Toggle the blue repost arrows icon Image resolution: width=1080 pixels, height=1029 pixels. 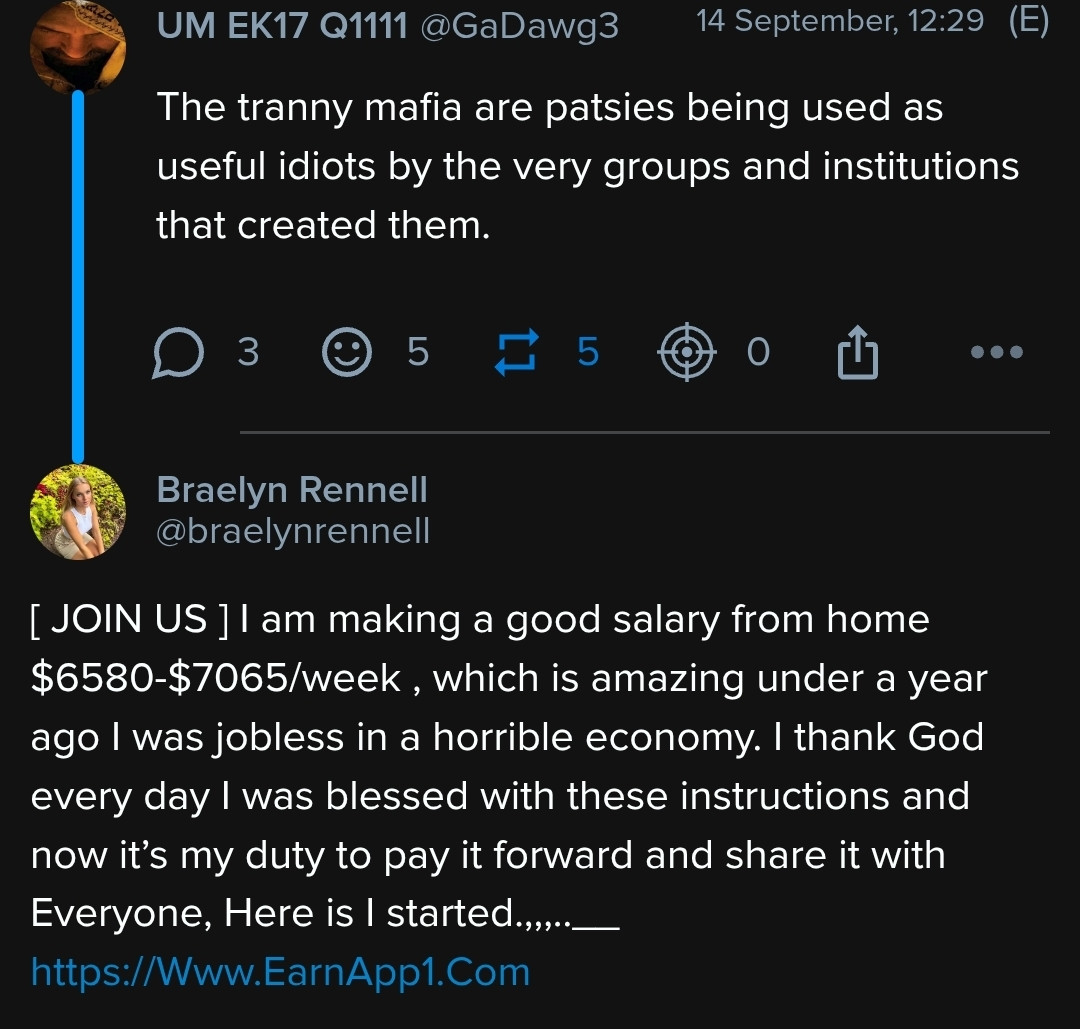517,353
